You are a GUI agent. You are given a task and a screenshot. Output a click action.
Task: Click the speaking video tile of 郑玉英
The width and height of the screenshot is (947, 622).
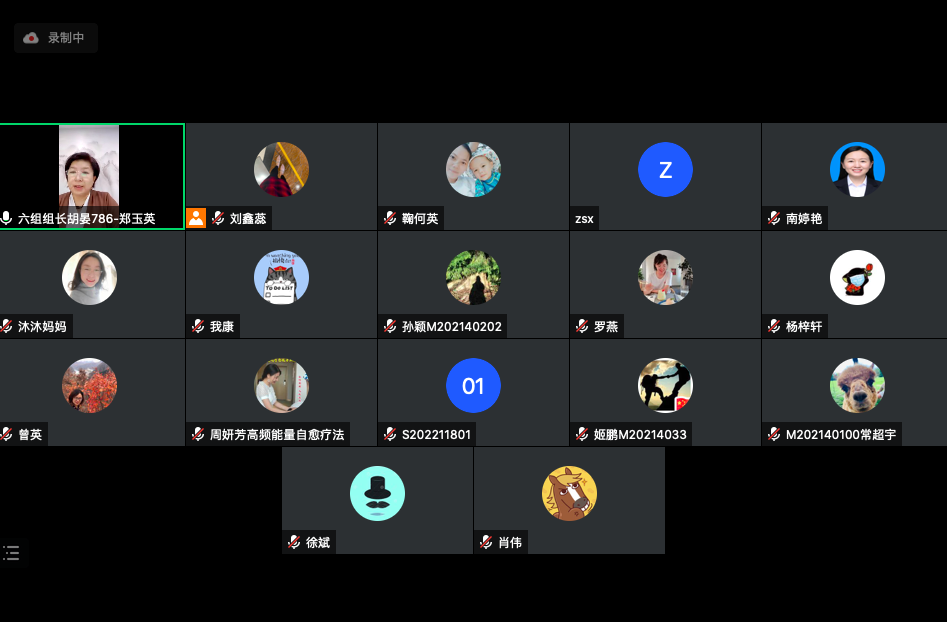point(92,176)
